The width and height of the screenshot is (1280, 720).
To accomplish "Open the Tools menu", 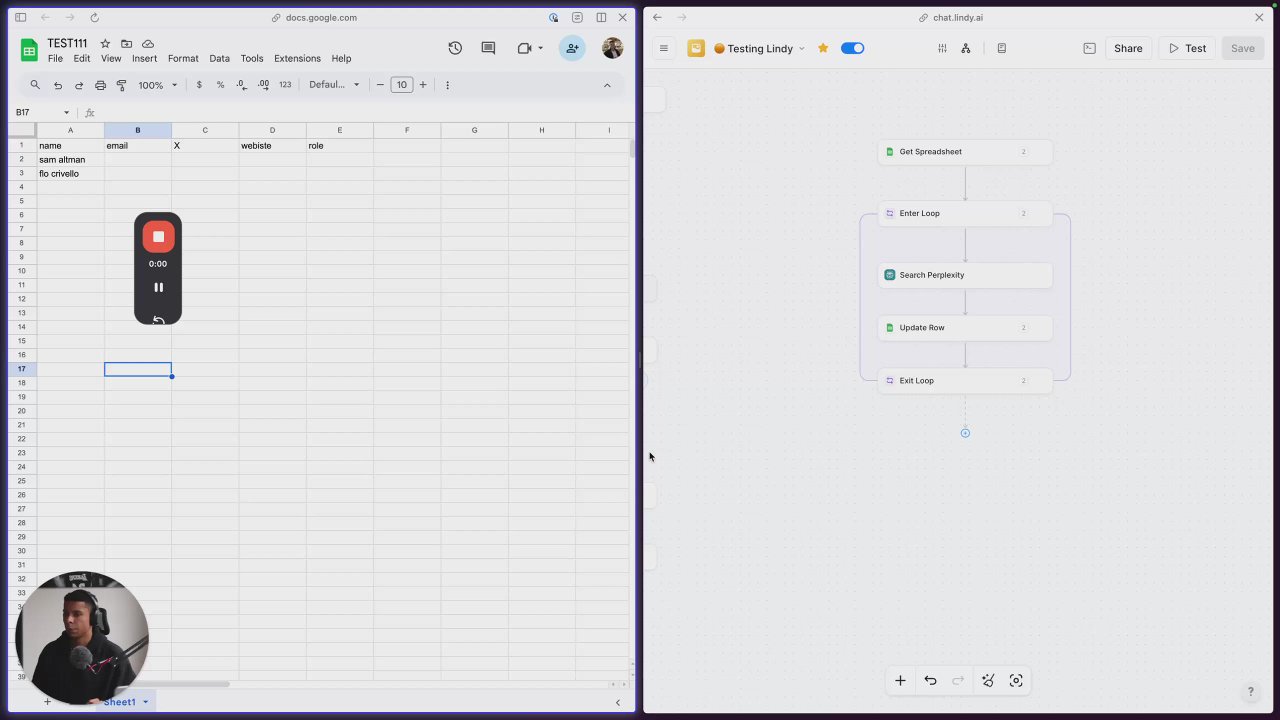I will click(x=252, y=58).
